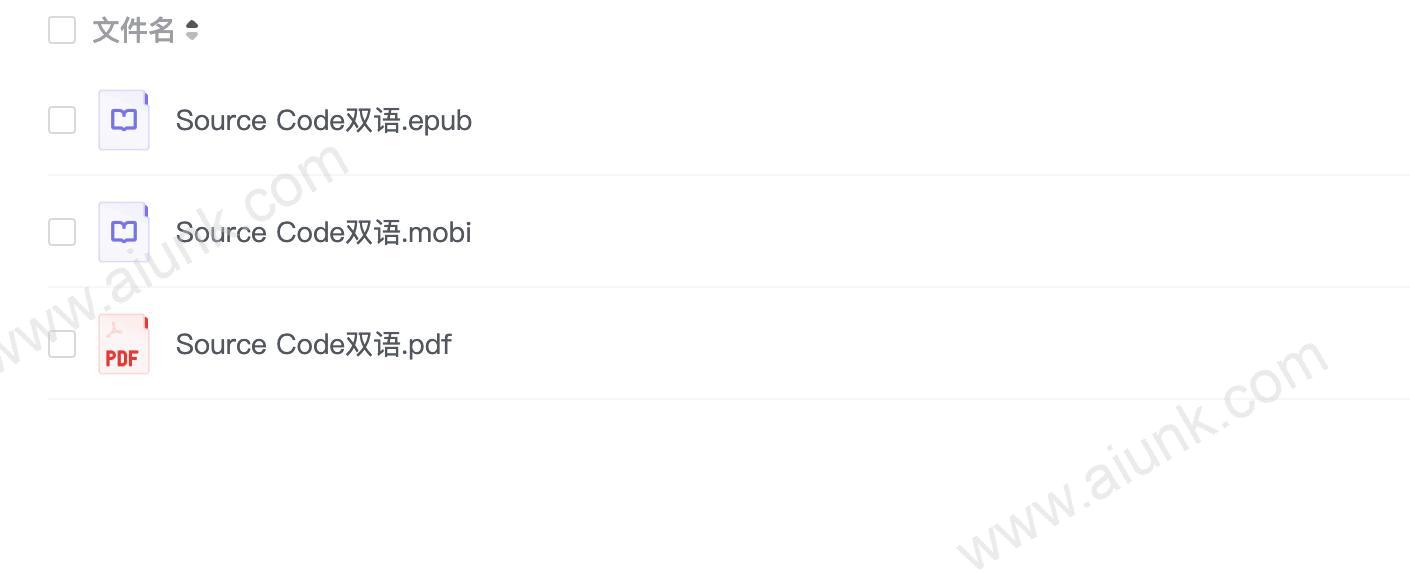The image size is (1410, 588).
Task: Click the descending sort arrow next to 文件名
Action: coord(192,37)
